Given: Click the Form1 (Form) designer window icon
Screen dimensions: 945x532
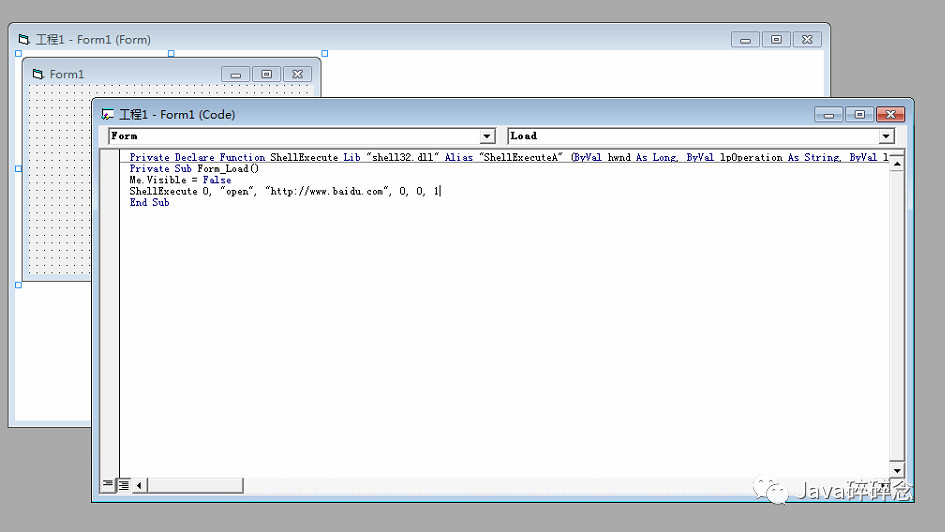Looking at the screenshot, I should coord(24,40).
